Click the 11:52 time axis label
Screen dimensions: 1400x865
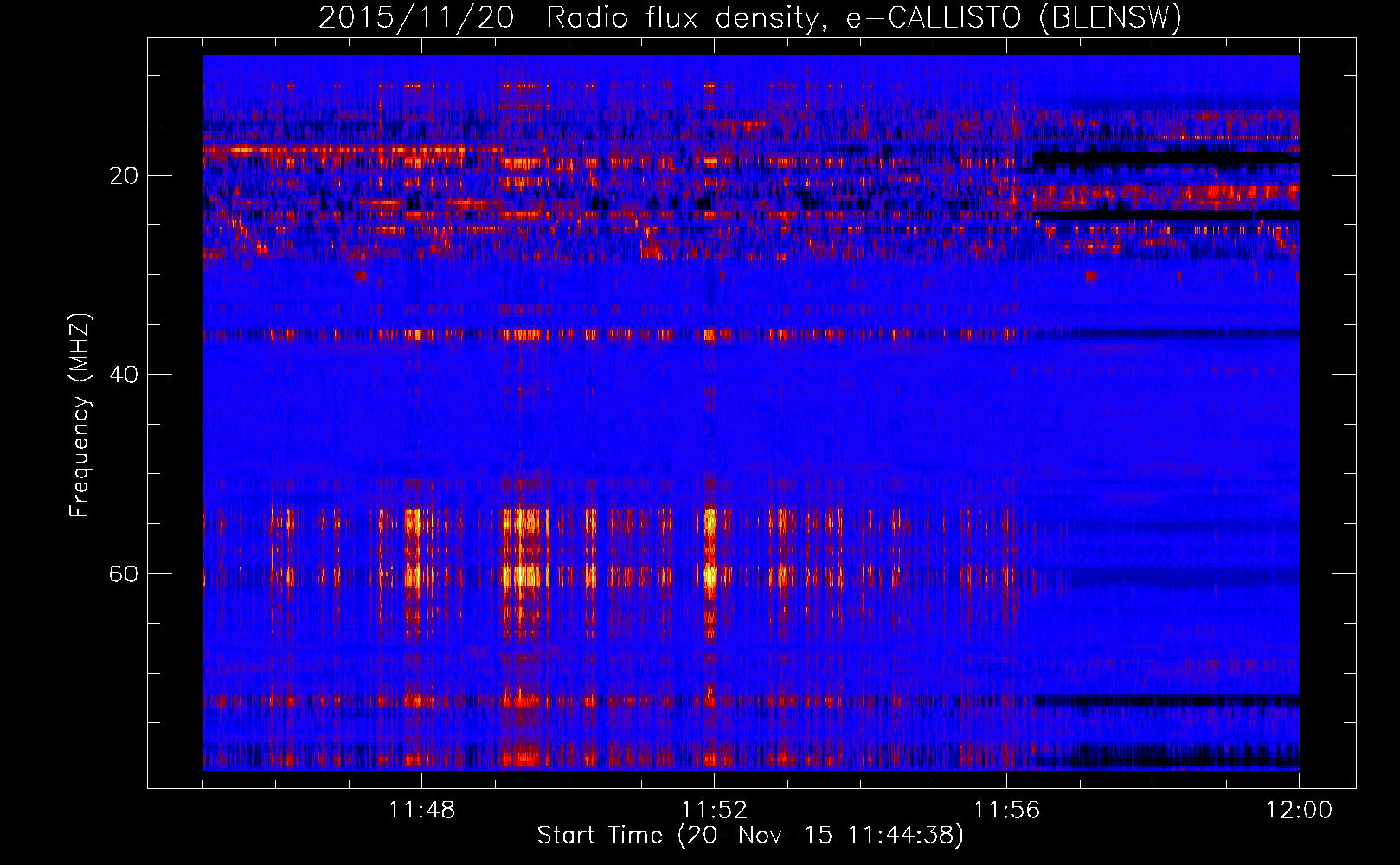coord(714,811)
